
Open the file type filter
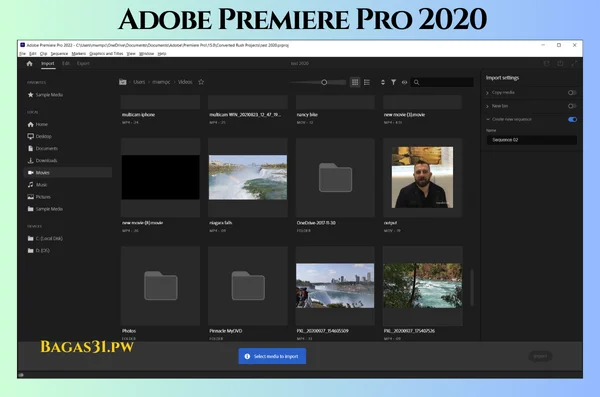pyautogui.click(x=393, y=82)
